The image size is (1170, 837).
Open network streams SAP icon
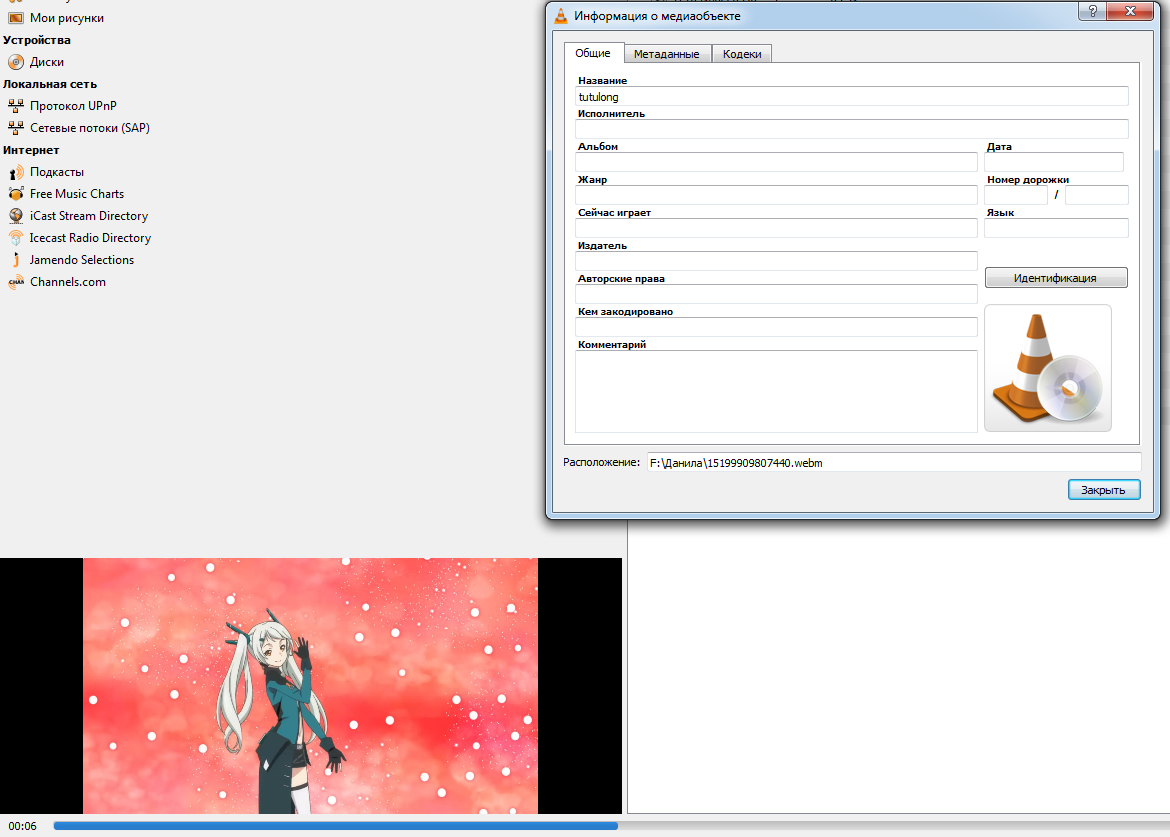point(16,128)
